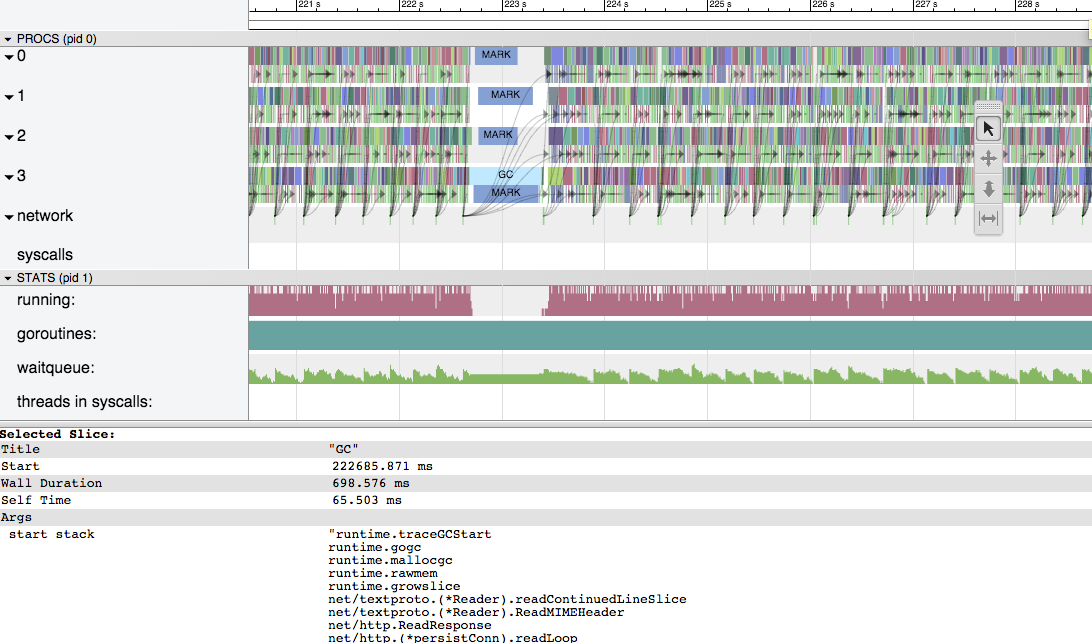Select the MARK slice in proc 0
1092x643 pixels.
tap(496, 55)
